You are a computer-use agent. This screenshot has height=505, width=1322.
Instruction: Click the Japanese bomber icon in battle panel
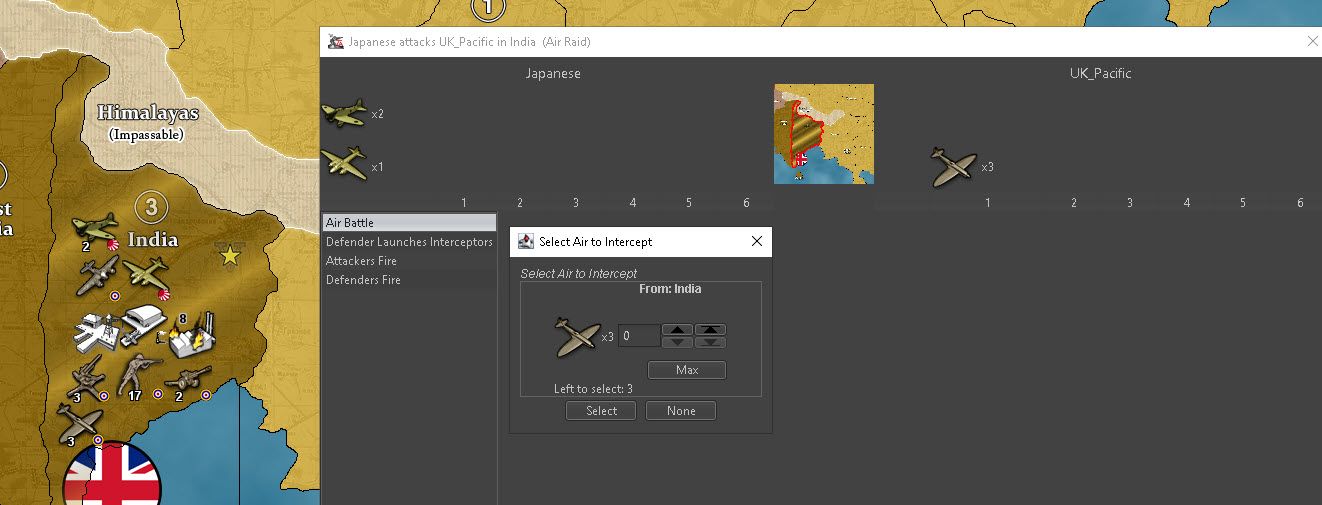[x=344, y=163]
